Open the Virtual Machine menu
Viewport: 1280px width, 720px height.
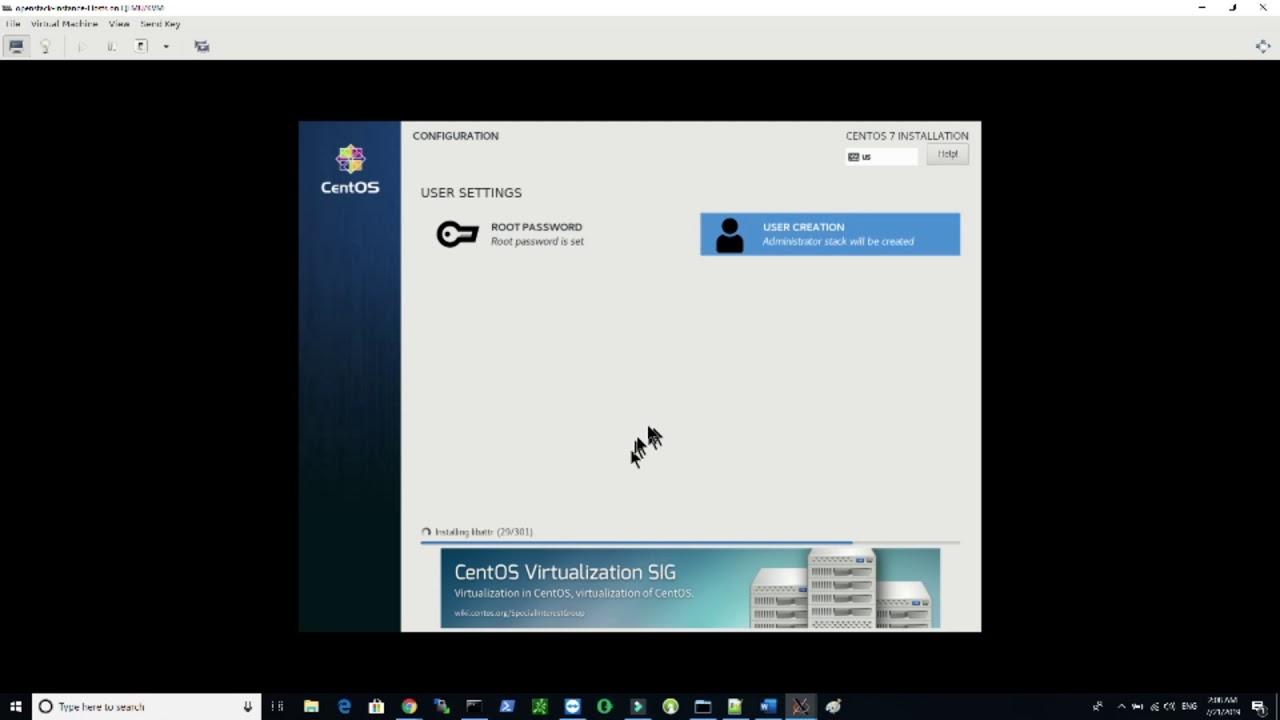pyautogui.click(x=64, y=23)
